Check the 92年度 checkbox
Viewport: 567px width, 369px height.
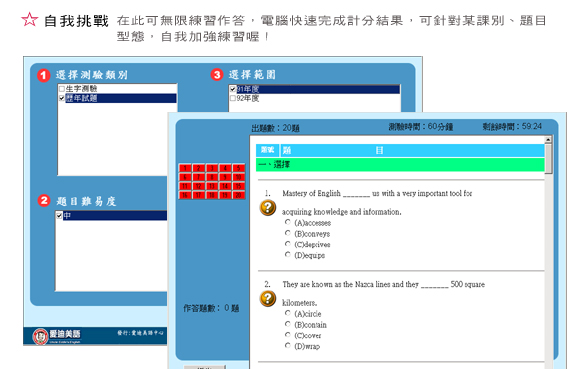[x=233, y=98]
